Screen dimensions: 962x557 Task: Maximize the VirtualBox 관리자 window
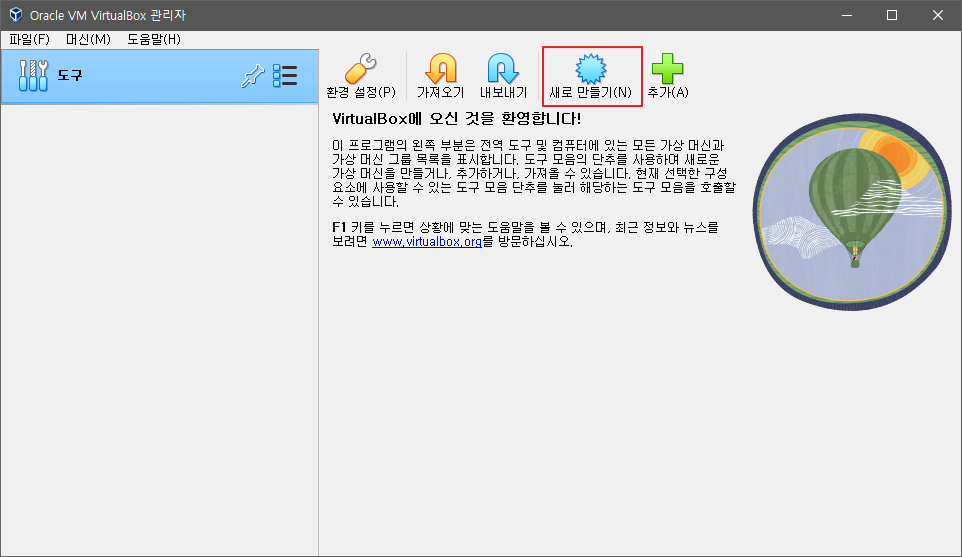tap(892, 15)
